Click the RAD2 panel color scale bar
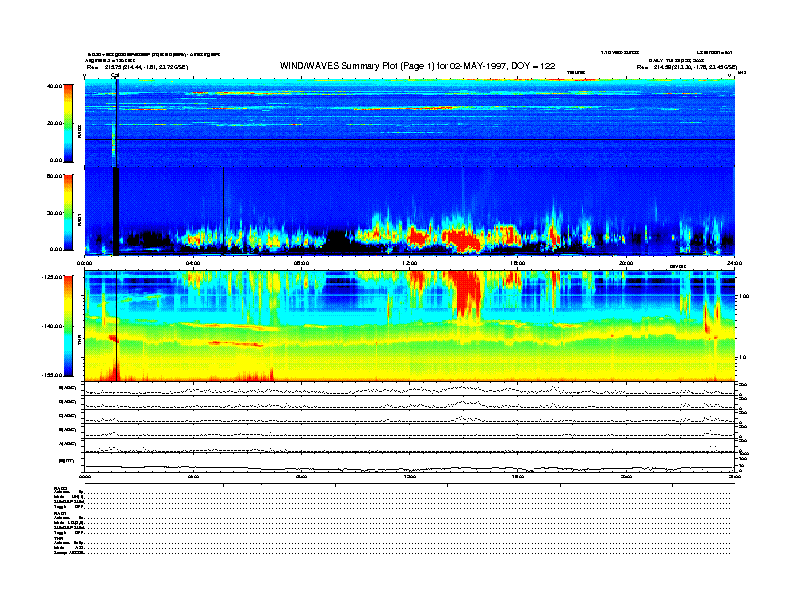 [68, 124]
